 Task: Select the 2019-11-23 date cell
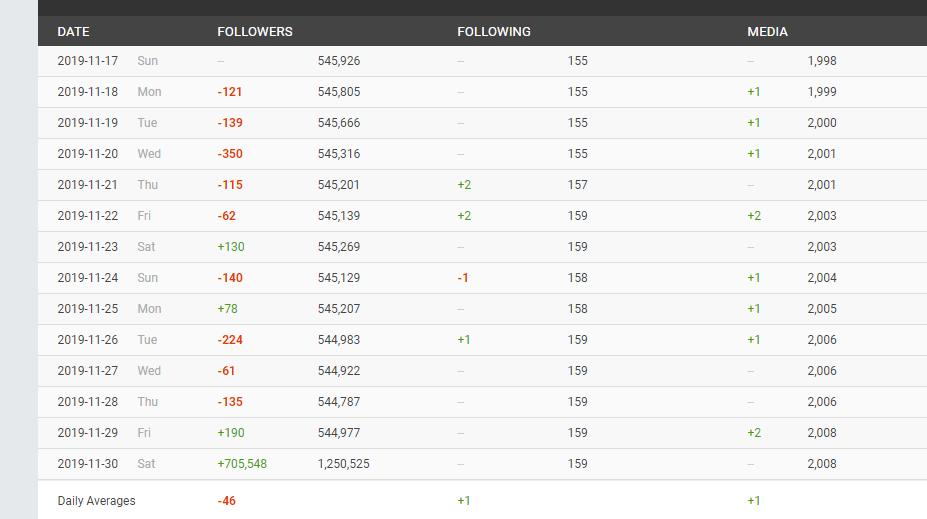click(x=88, y=247)
